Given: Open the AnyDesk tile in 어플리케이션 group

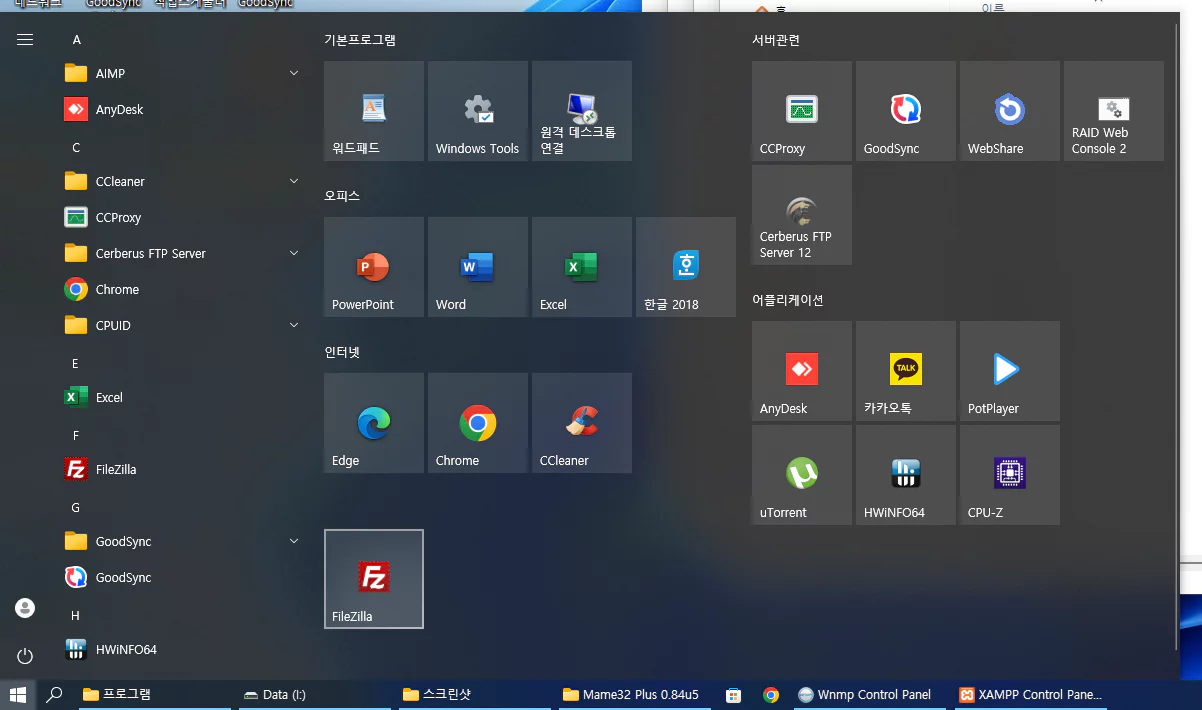Looking at the screenshot, I should tap(802, 371).
